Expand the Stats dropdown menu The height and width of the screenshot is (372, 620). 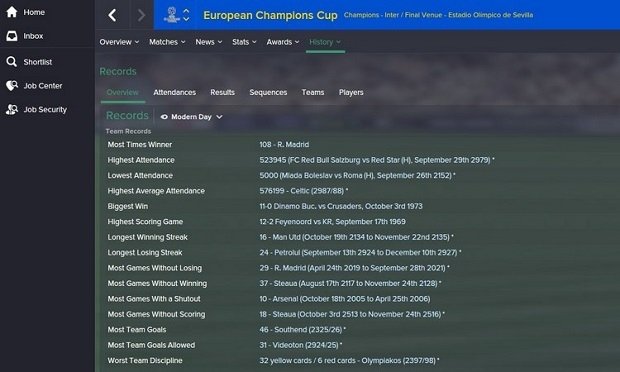[x=244, y=42]
